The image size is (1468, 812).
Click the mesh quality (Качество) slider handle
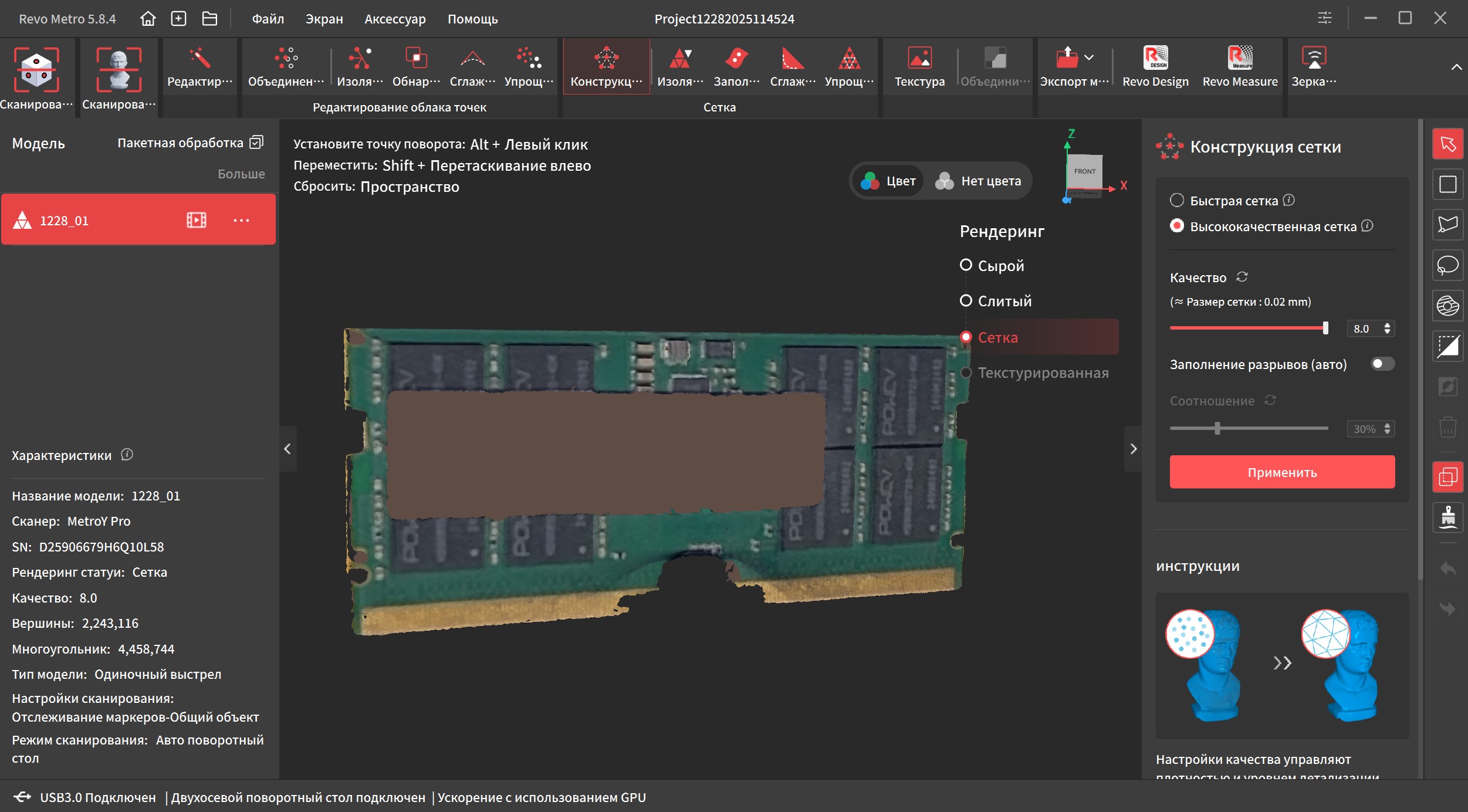click(x=1325, y=329)
